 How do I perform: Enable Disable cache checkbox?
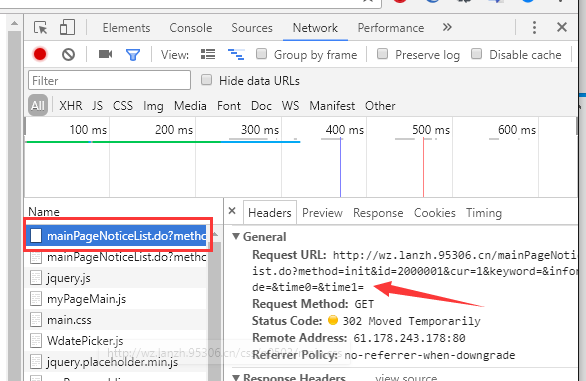[x=476, y=54]
